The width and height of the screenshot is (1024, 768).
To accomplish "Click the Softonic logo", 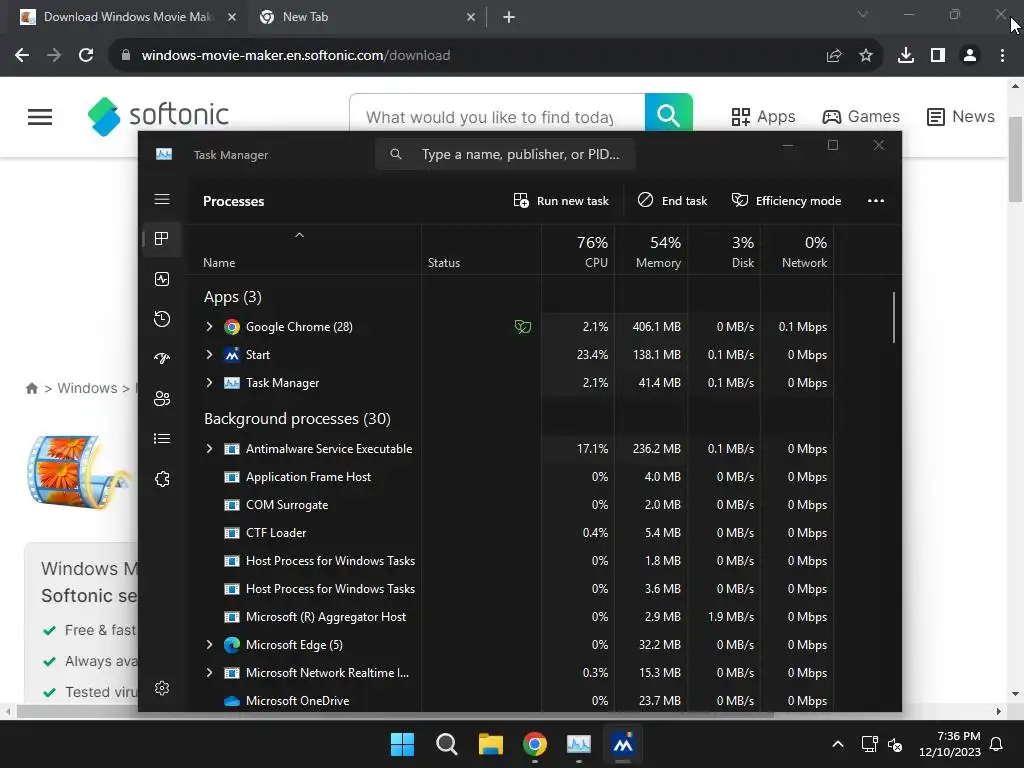I will 158,116.
